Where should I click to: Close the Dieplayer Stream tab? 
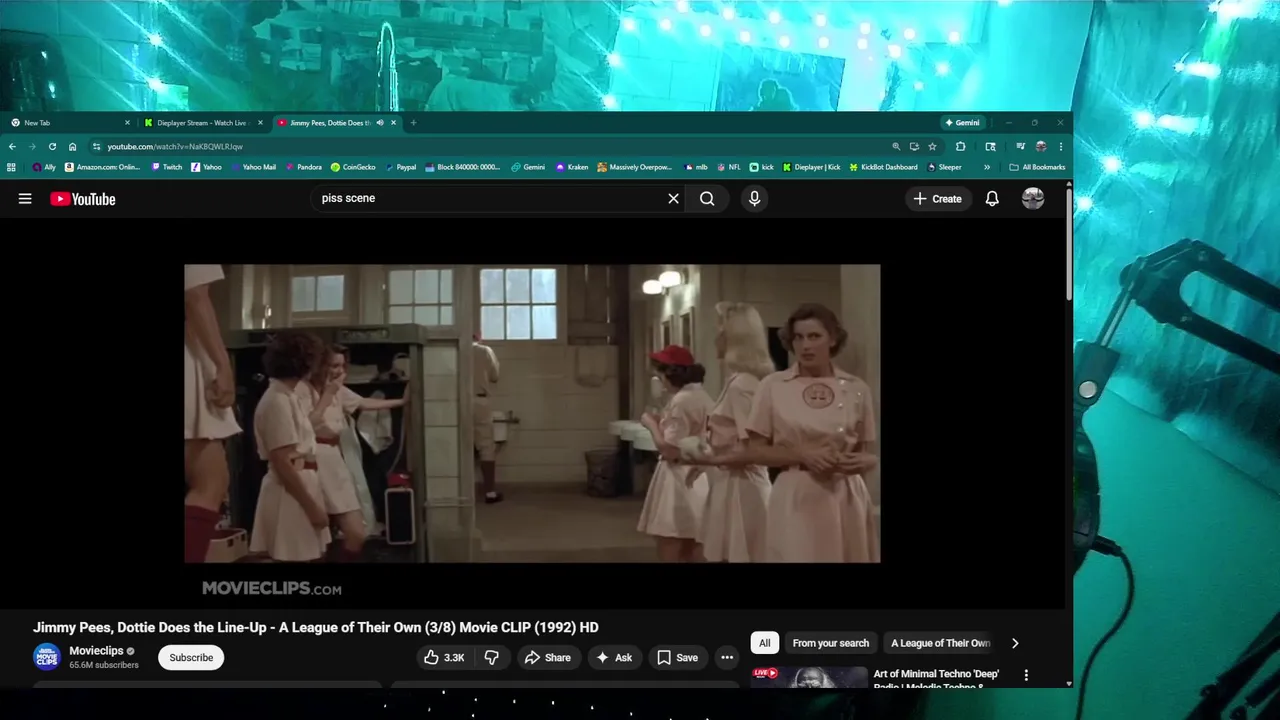(x=260, y=123)
